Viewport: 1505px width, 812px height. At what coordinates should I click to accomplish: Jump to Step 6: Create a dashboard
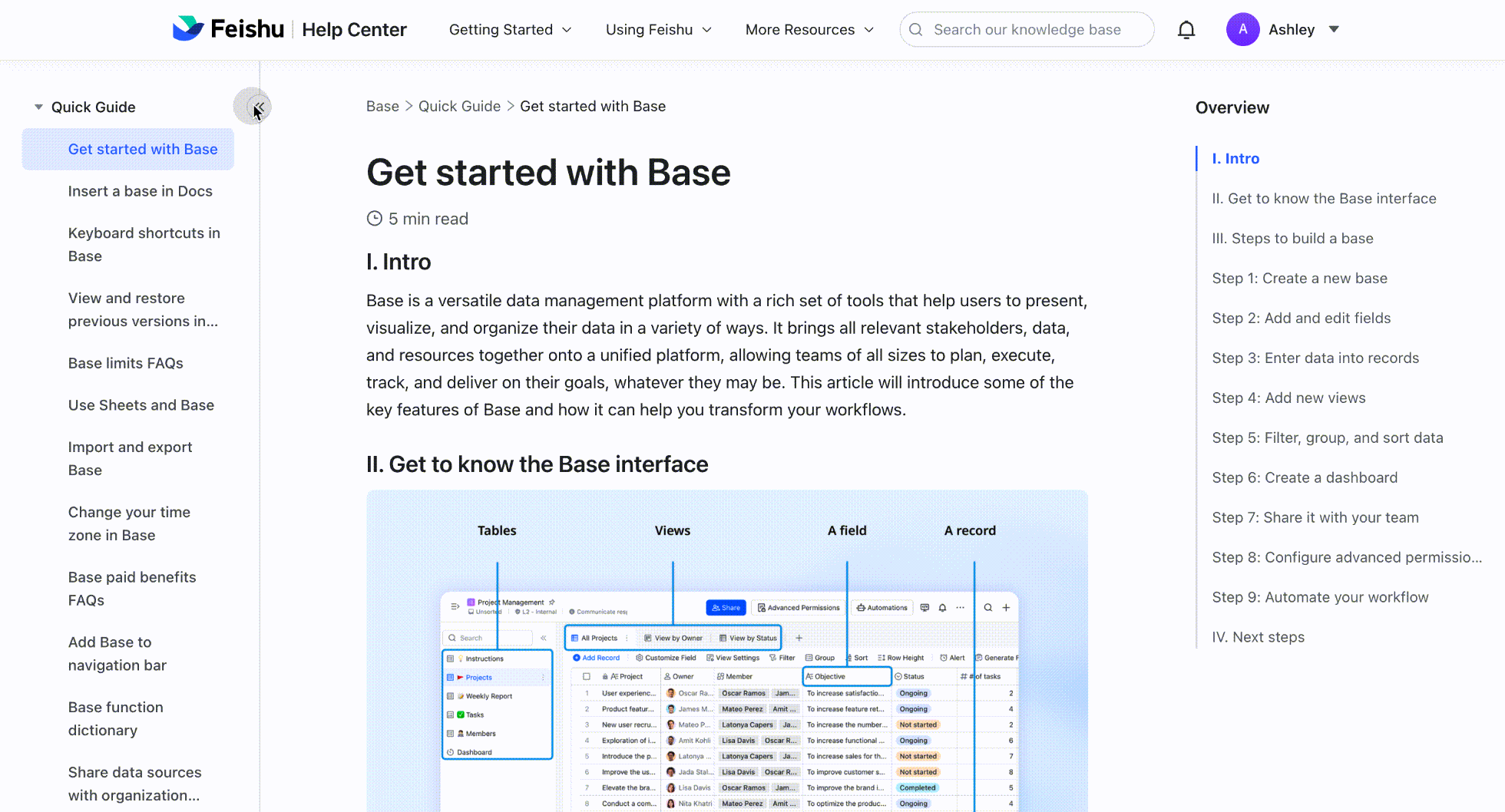click(x=1305, y=478)
